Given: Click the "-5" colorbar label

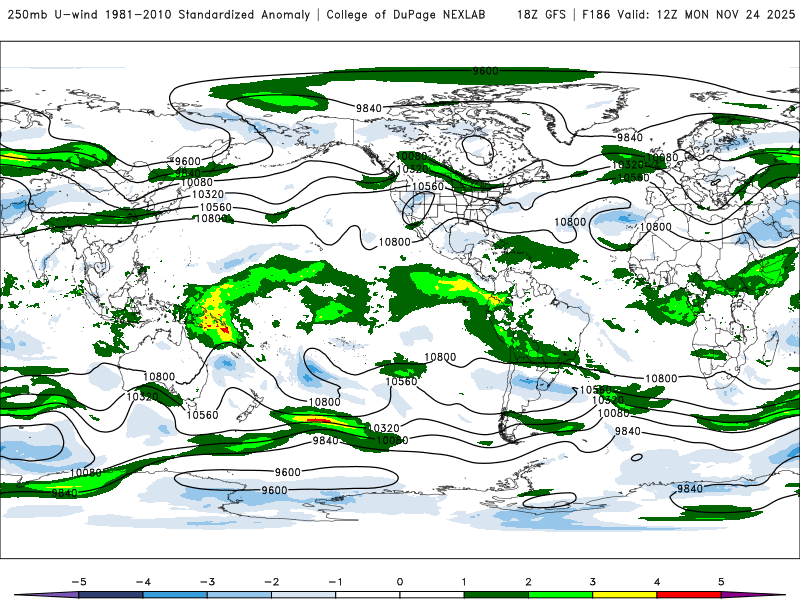Looking at the screenshot, I should [x=79, y=582].
